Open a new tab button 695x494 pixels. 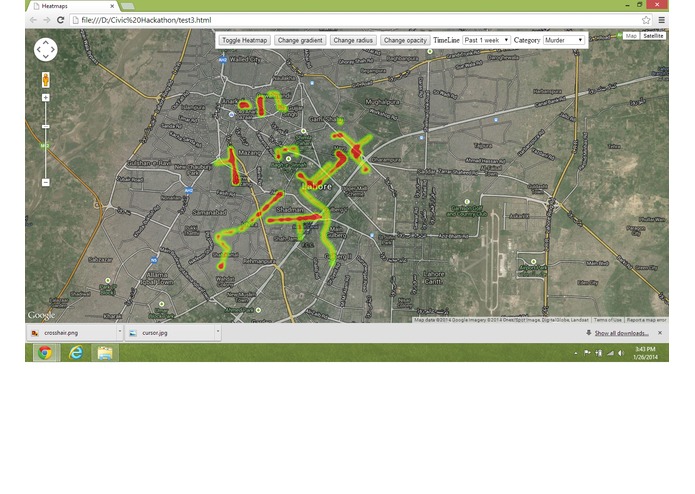click(128, 6)
